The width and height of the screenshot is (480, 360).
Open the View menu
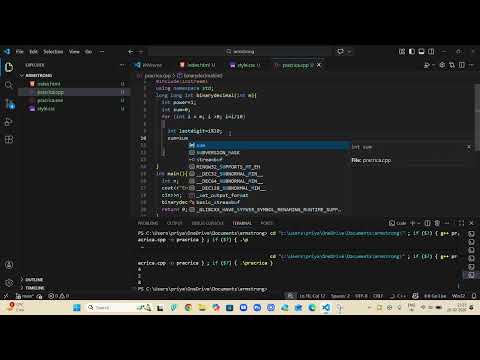tap(74, 52)
